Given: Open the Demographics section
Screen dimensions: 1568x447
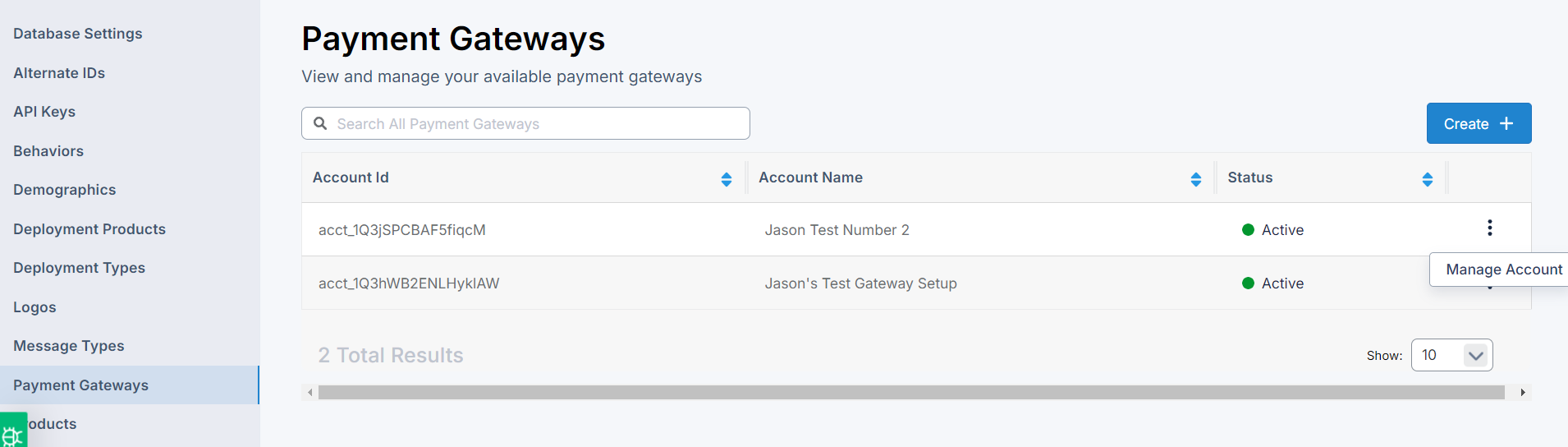Looking at the screenshot, I should pyautogui.click(x=64, y=190).
